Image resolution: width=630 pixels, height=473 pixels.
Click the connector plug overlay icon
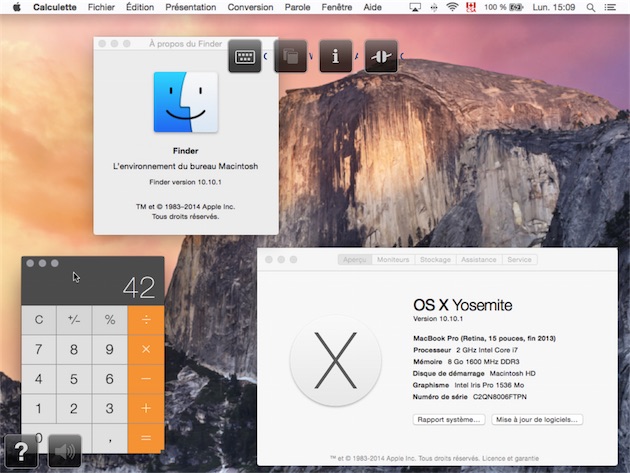[381, 56]
